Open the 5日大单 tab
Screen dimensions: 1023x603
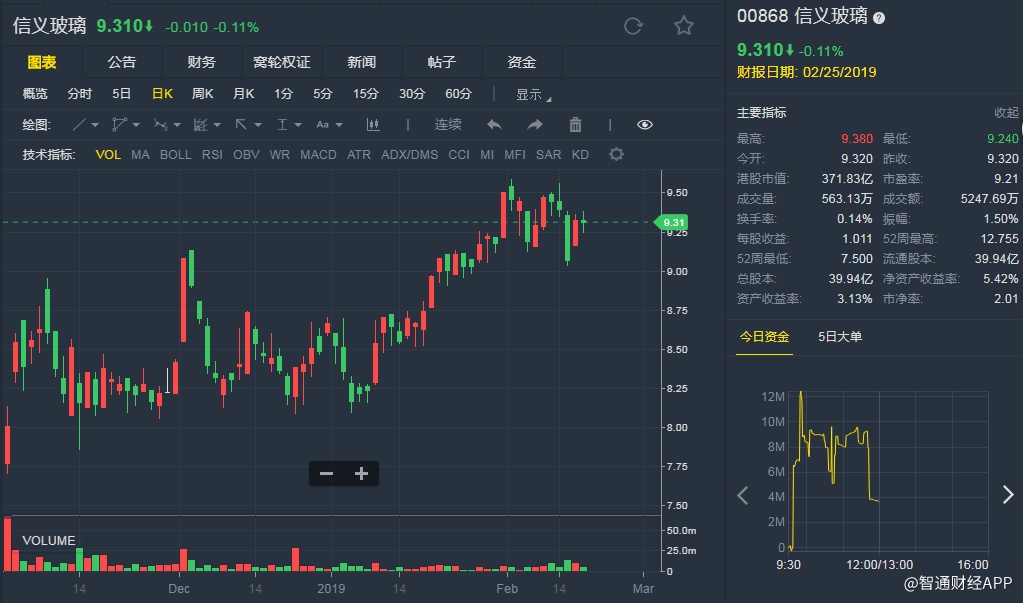pyautogui.click(x=841, y=336)
